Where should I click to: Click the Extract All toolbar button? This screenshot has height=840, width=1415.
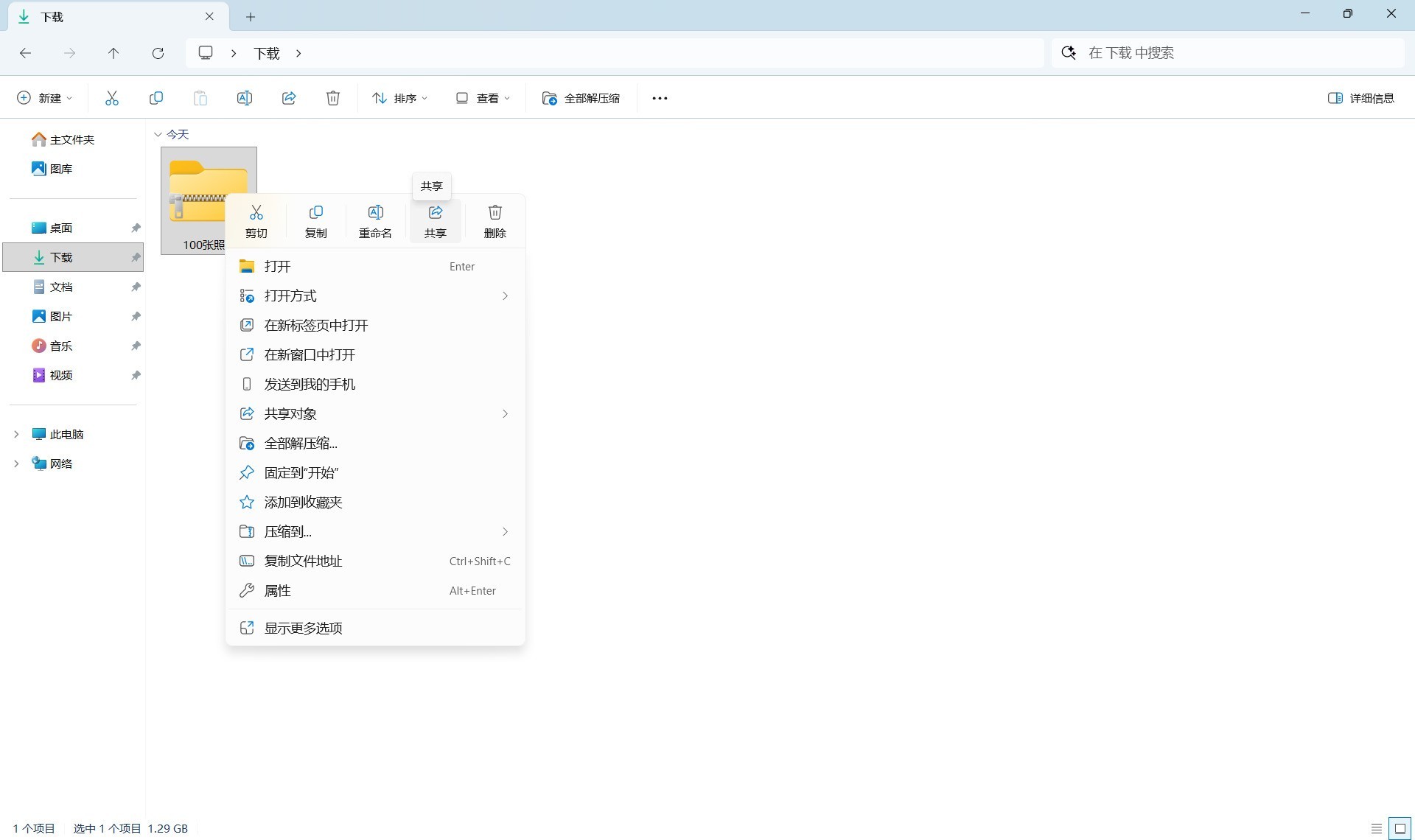(581, 98)
